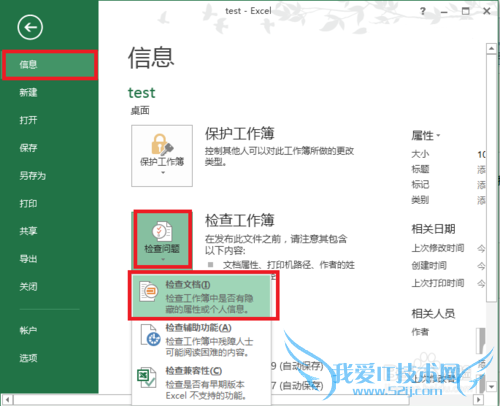Click the 检查问题 dropdown button
The width and height of the screenshot is (500, 406).
163,239
